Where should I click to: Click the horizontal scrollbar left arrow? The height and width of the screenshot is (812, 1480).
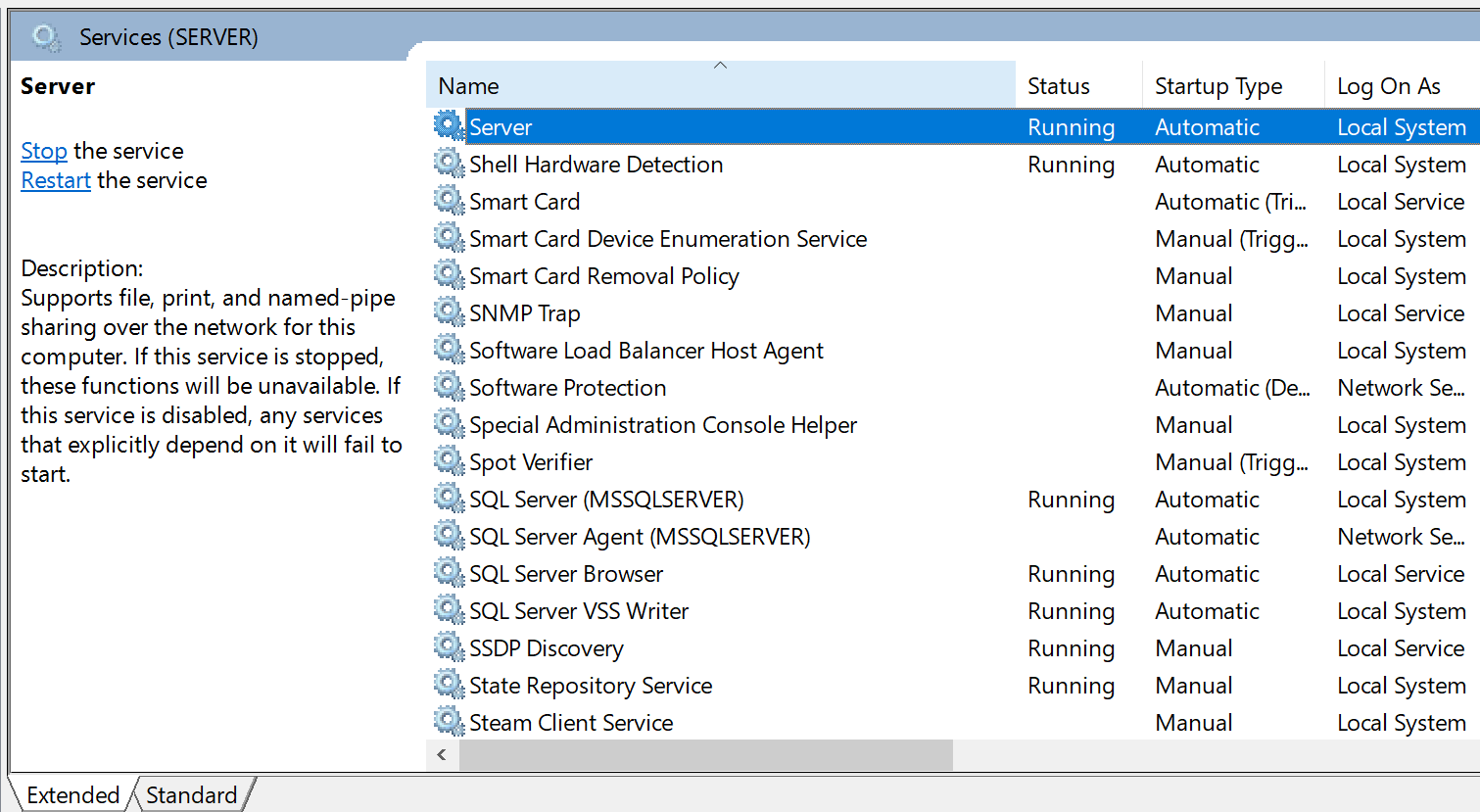(x=442, y=754)
